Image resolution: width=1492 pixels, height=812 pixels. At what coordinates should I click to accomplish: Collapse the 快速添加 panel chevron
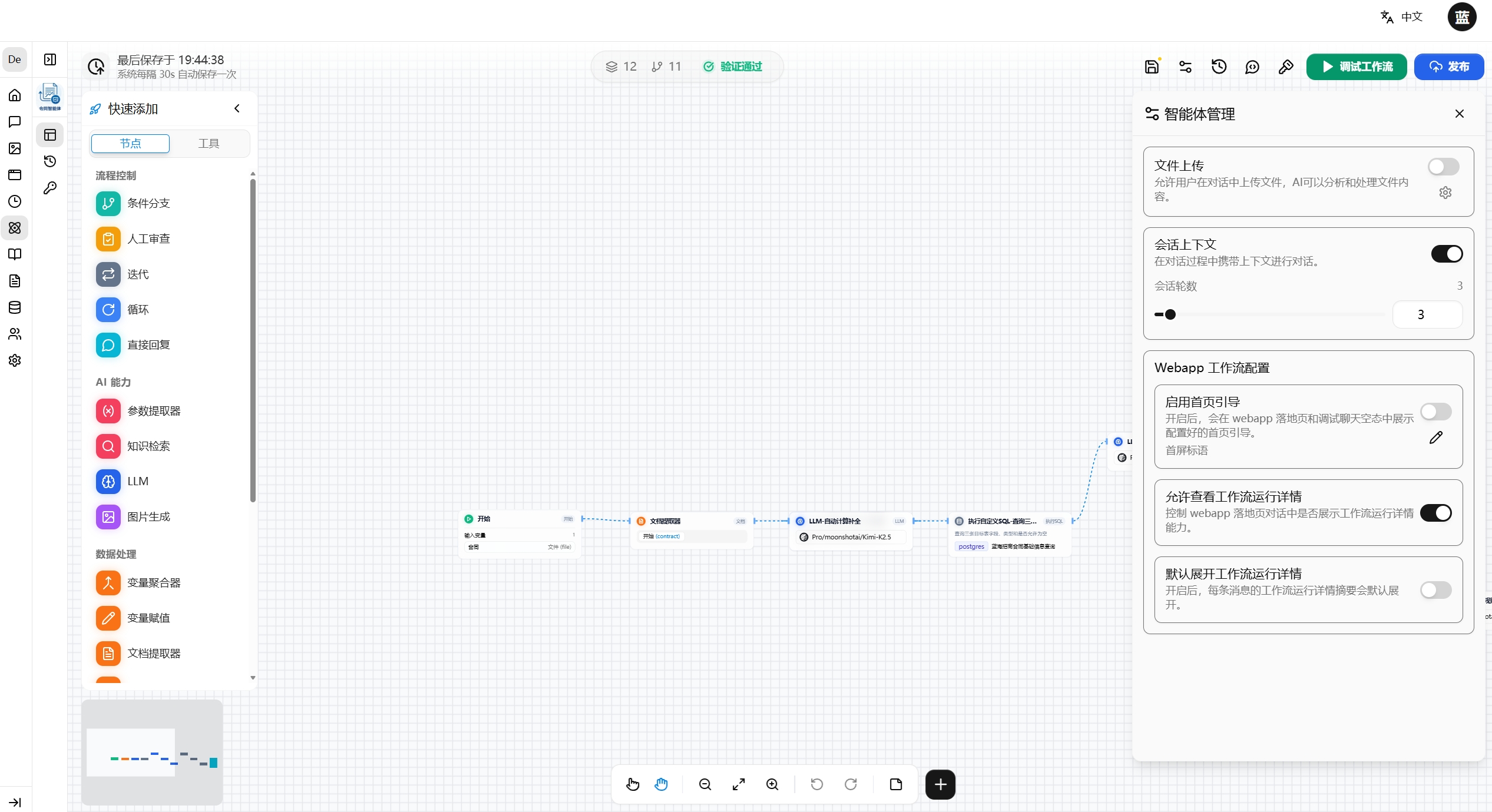[x=237, y=108]
